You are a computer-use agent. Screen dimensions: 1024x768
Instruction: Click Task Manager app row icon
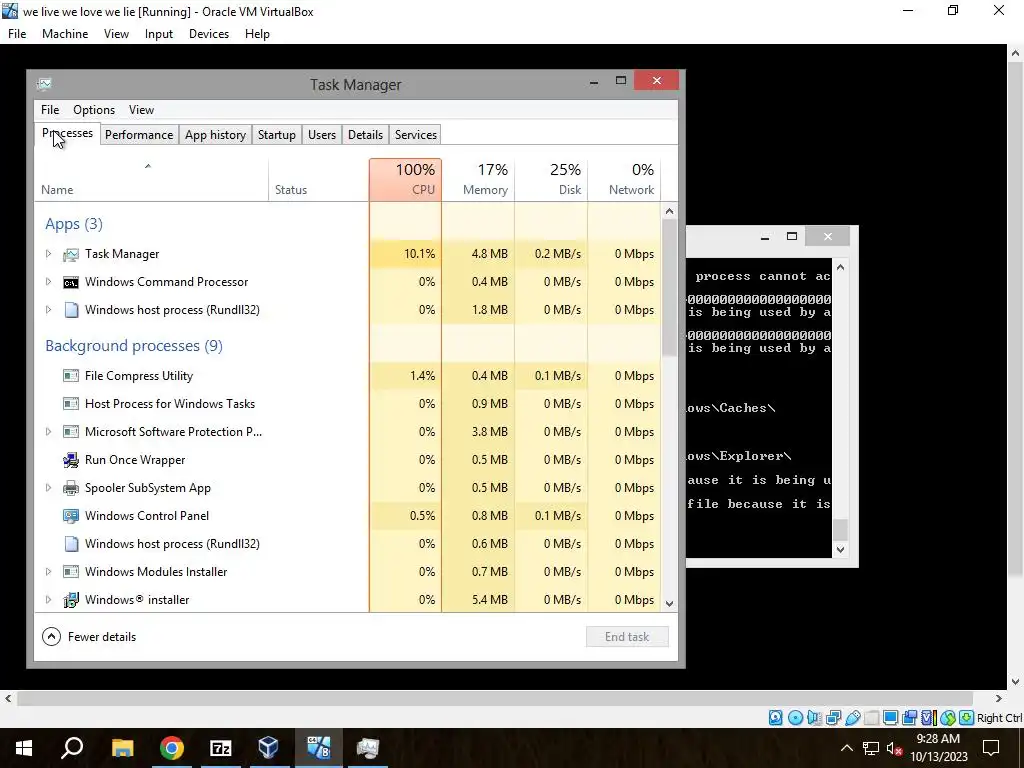(x=71, y=254)
